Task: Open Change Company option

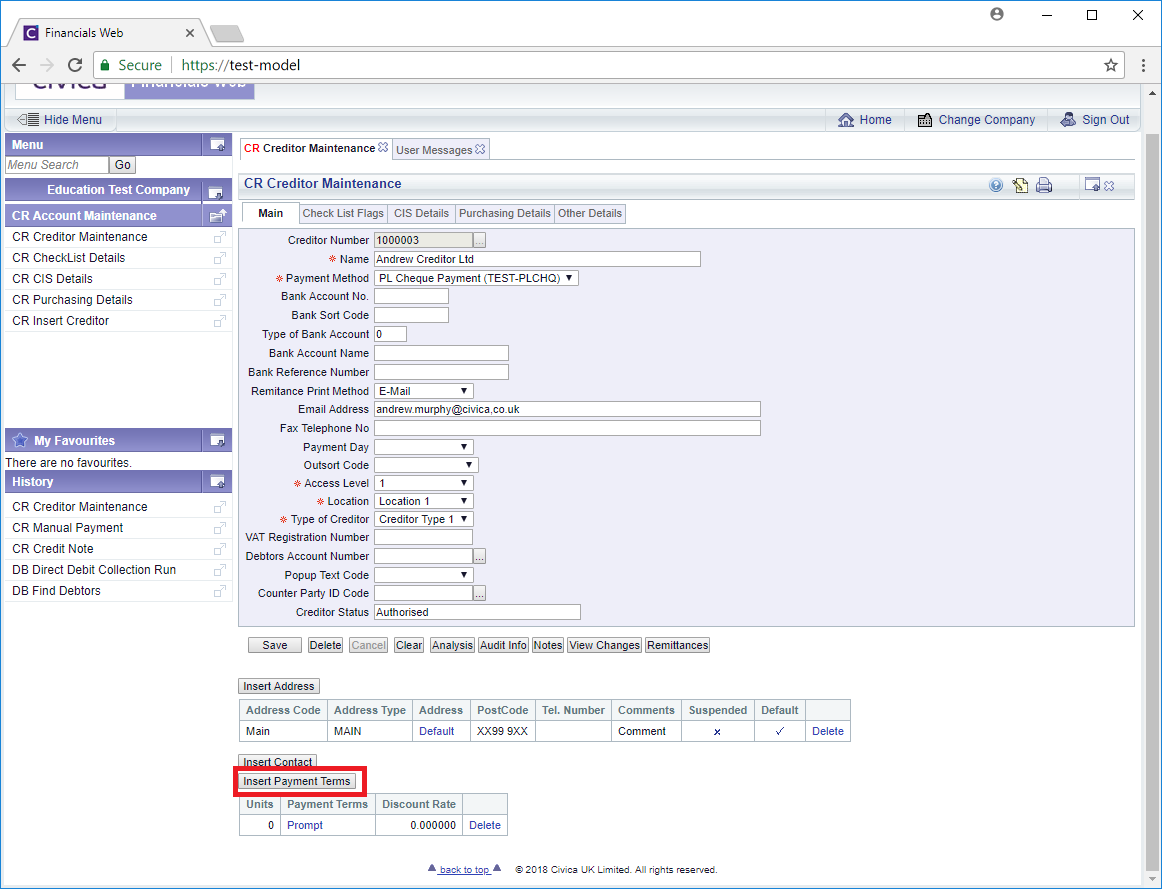Action: 976,119
